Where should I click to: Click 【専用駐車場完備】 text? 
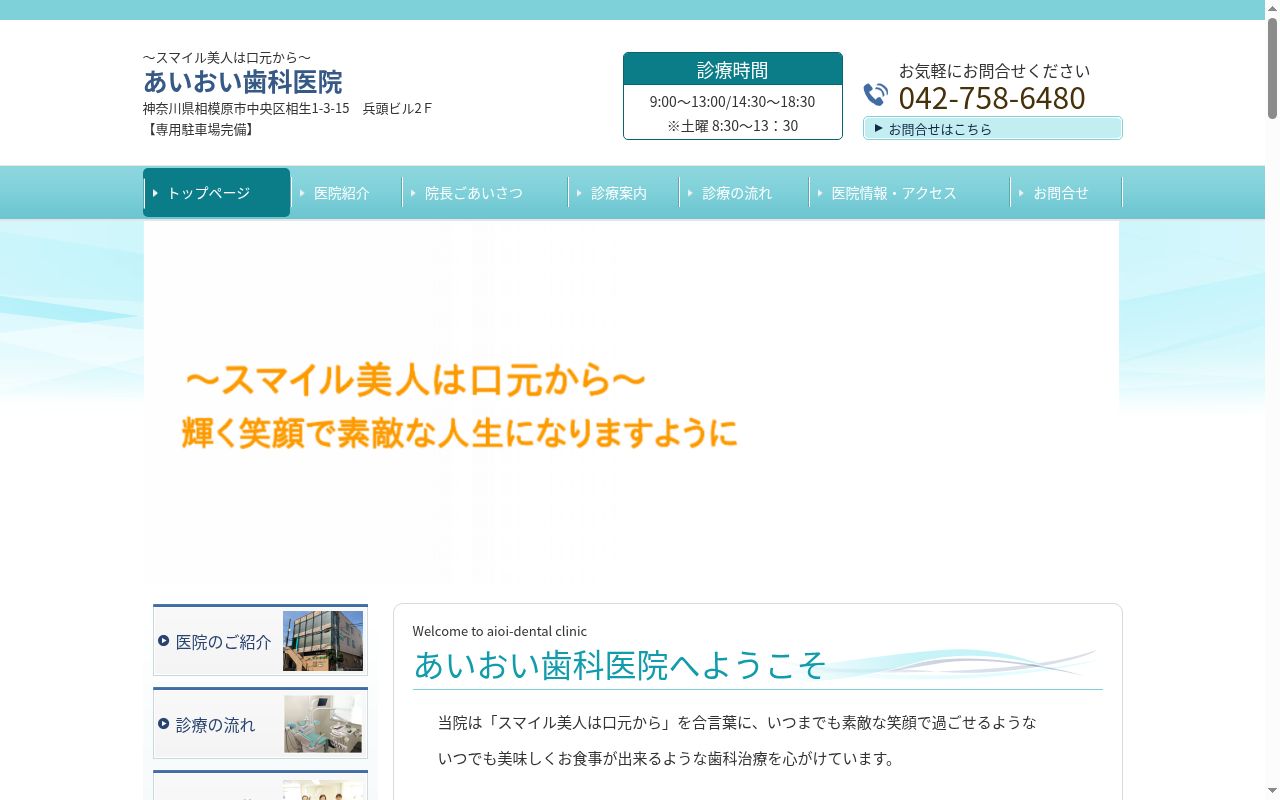[x=201, y=129]
